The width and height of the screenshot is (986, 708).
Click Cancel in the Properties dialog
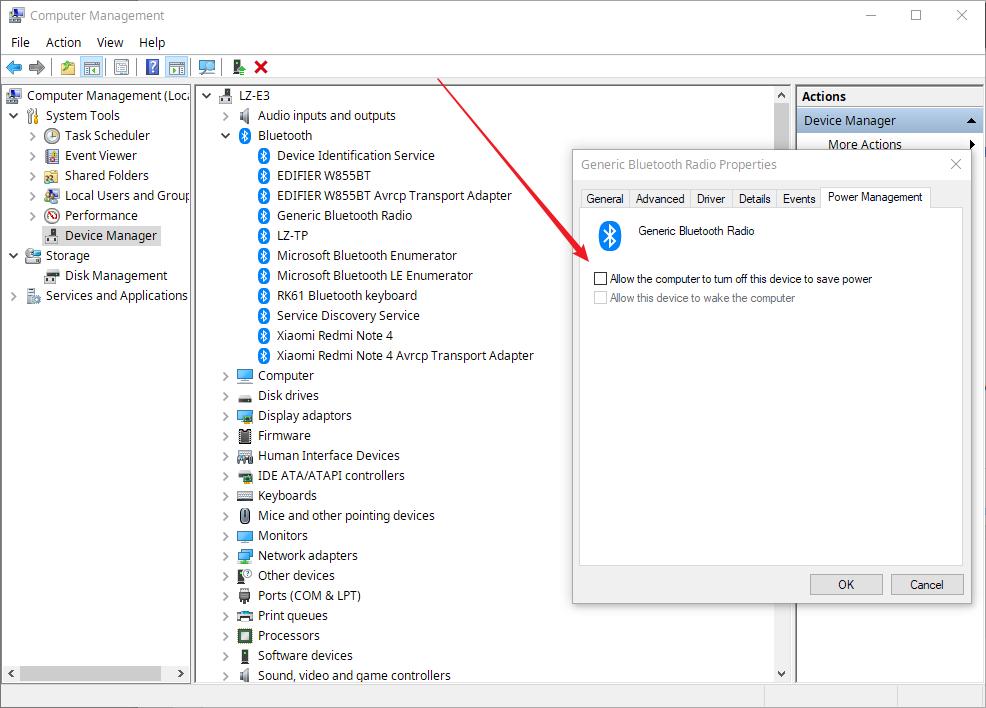pos(927,585)
